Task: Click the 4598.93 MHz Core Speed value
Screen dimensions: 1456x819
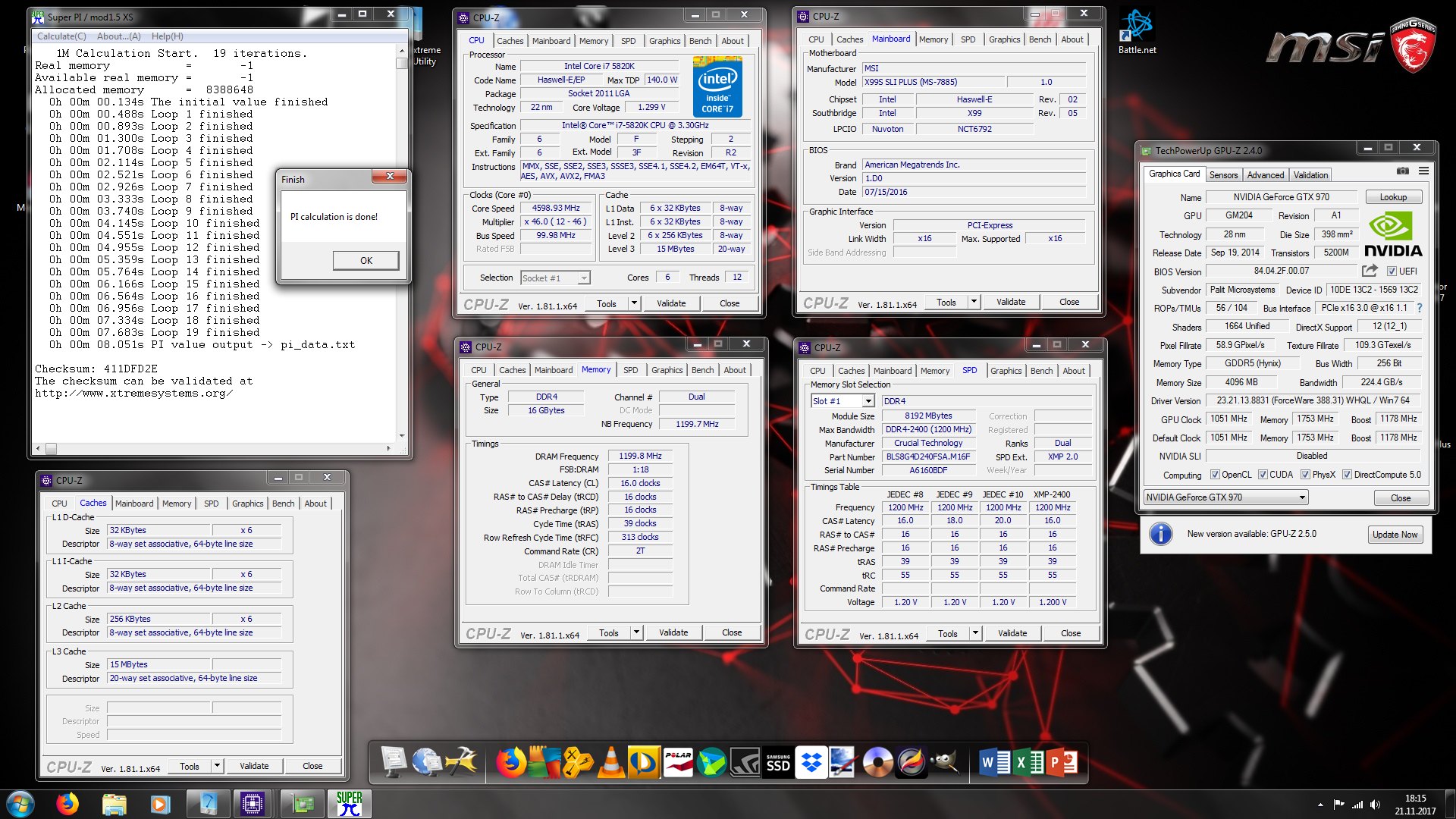Action: [556, 208]
